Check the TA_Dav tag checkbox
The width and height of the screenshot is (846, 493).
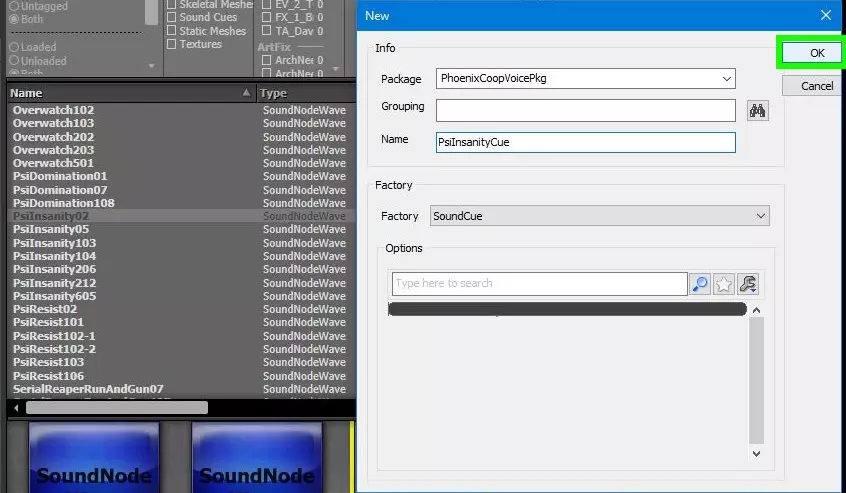[x=266, y=31]
